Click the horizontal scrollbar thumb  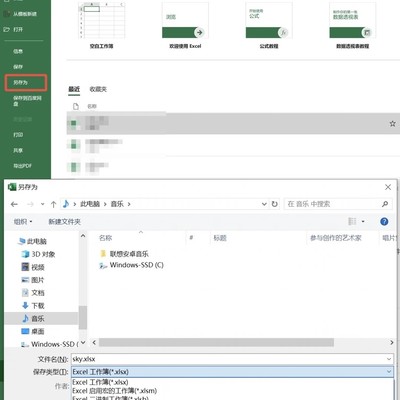(216, 342)
